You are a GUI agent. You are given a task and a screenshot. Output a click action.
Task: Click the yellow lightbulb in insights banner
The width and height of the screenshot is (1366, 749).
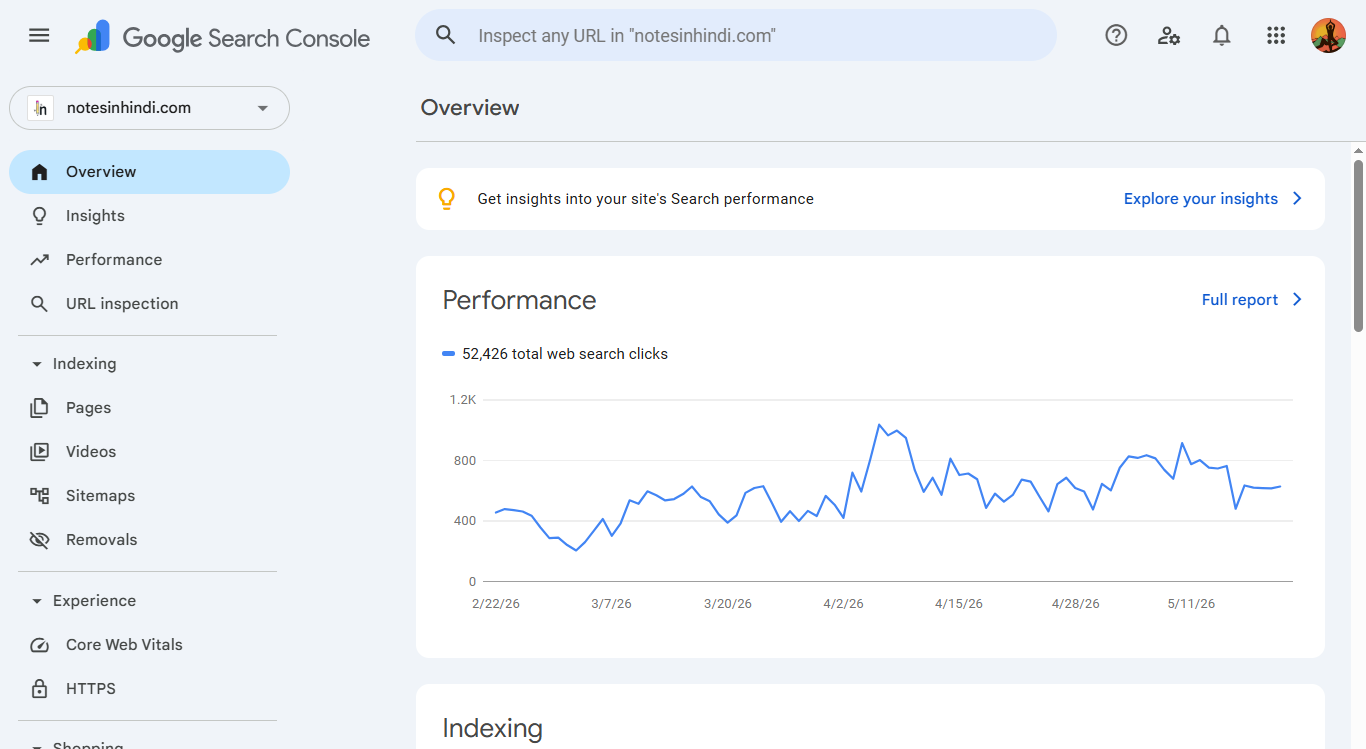click(447, 199)
